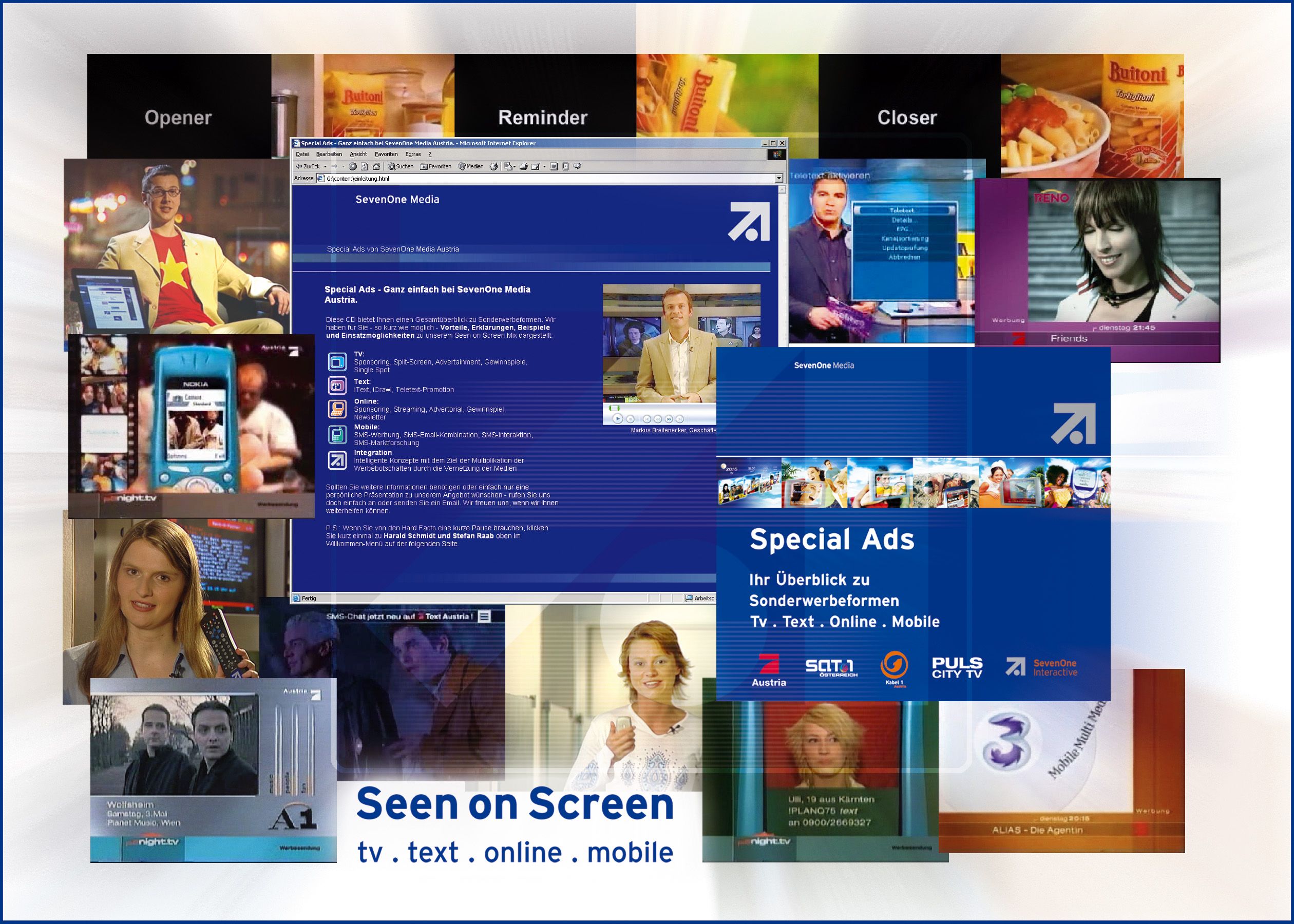Click the Online category icon

point(337,409)
